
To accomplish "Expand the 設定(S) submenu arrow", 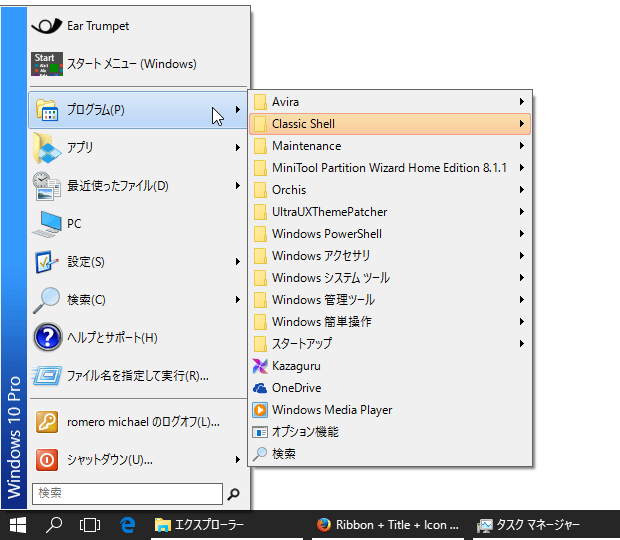I will tap(238, 261).
